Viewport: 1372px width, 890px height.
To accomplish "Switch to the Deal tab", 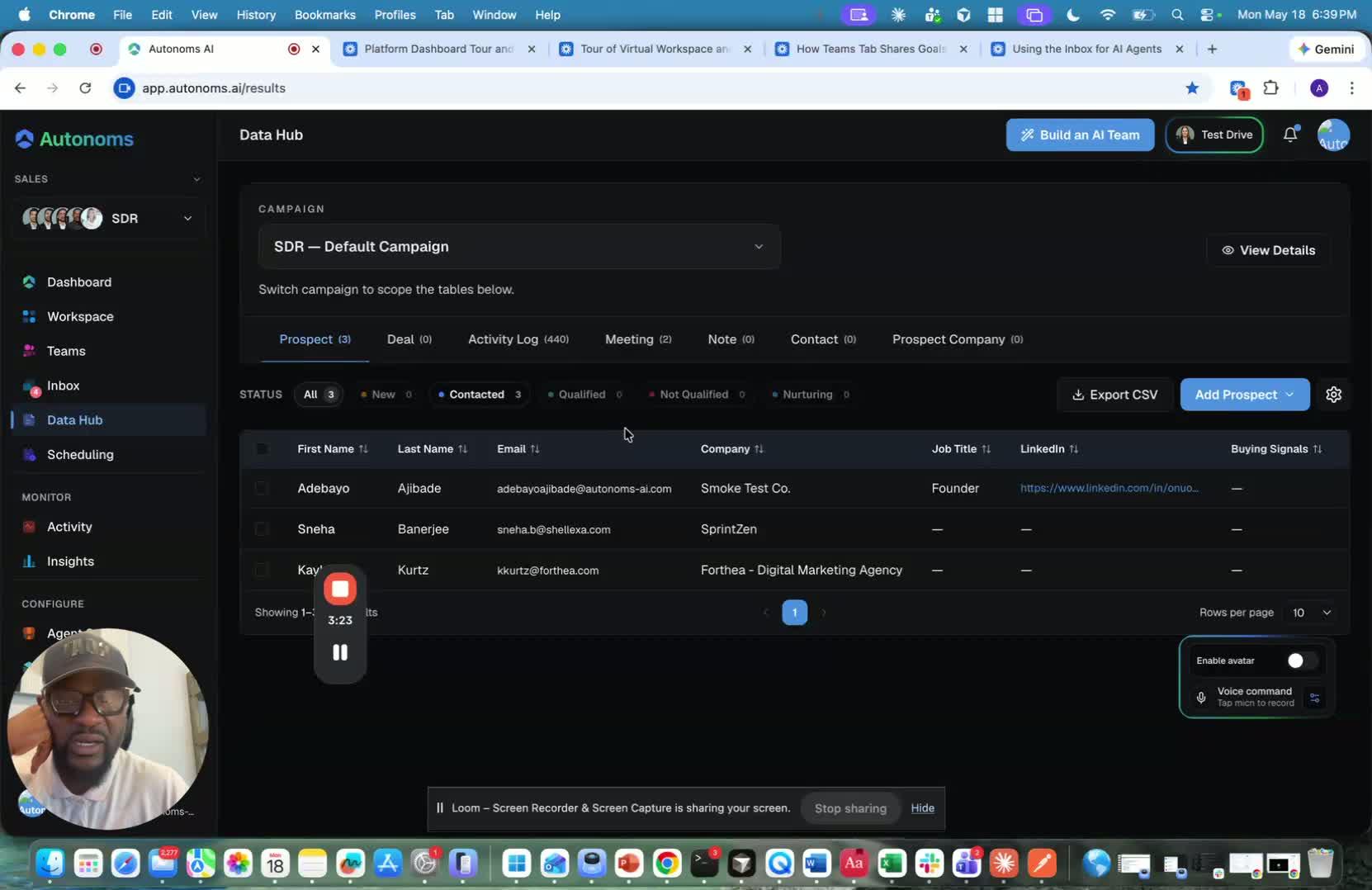I will tap(409, 339).
